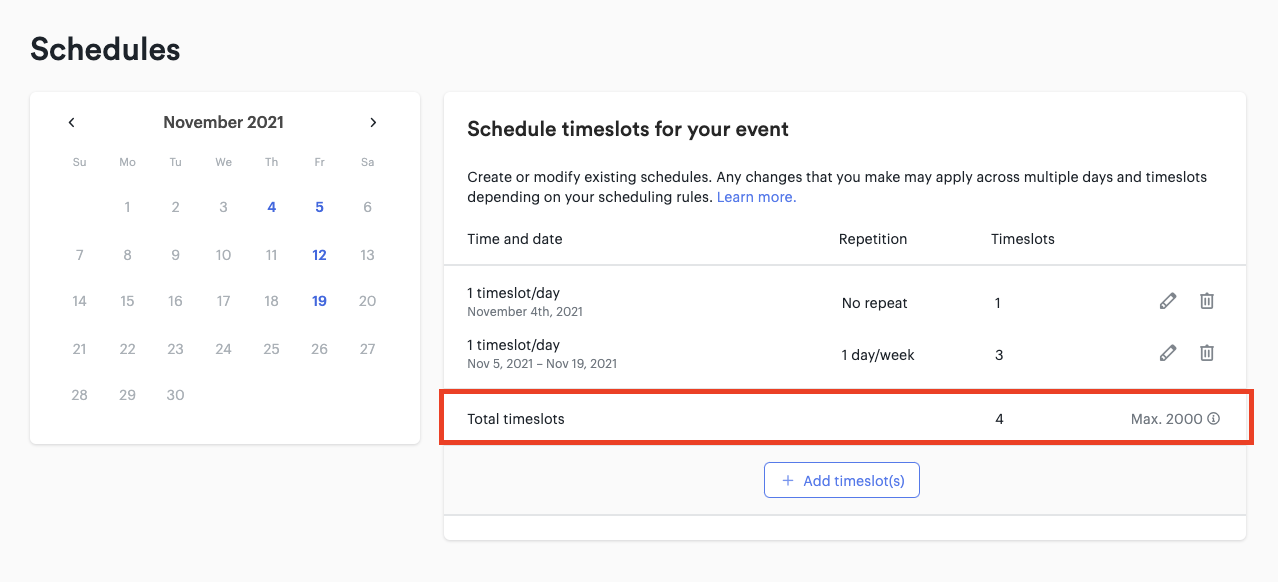
Task: Select November 5 on the calendar
Action: pos(319,208)
